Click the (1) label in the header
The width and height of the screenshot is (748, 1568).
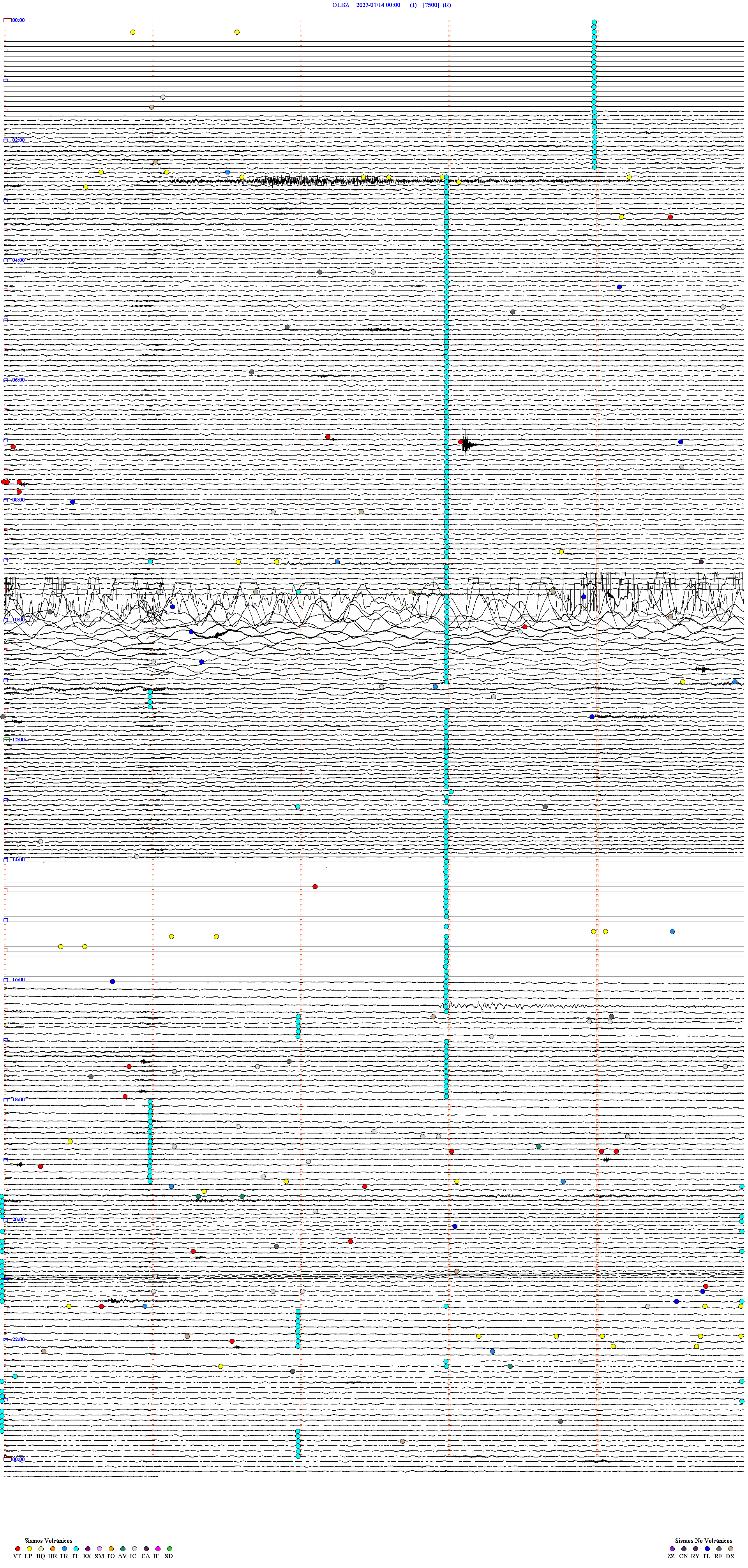414,5
